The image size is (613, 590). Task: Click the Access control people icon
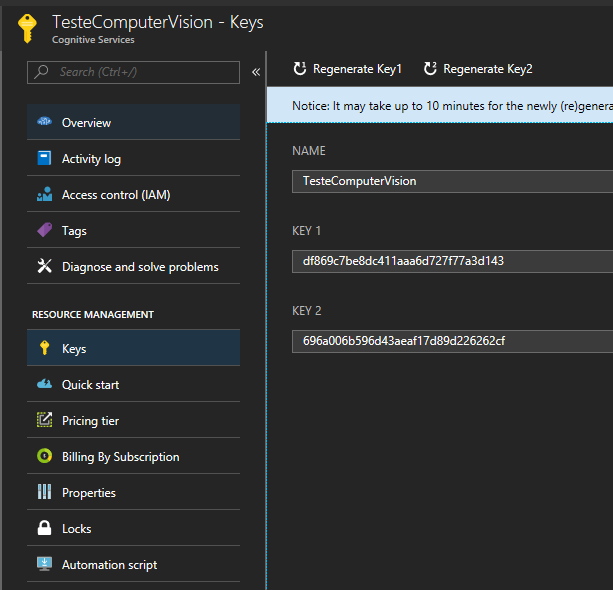(44, 194)
